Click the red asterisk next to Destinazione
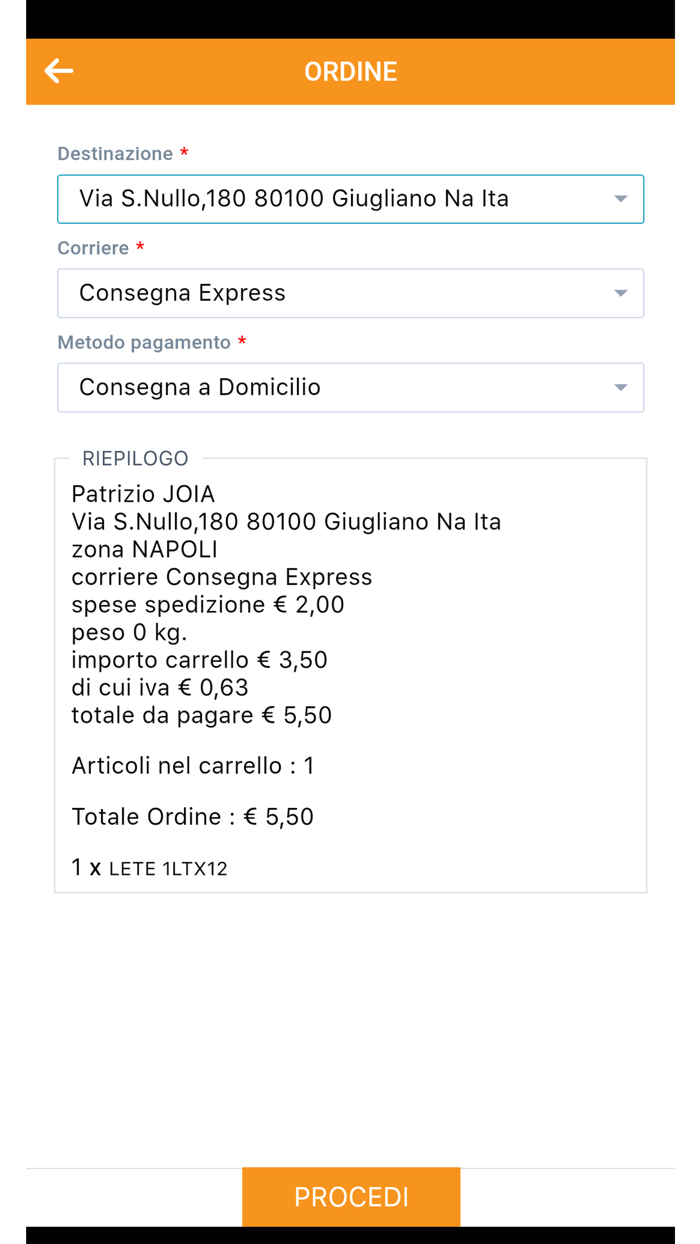 [182, 153]
